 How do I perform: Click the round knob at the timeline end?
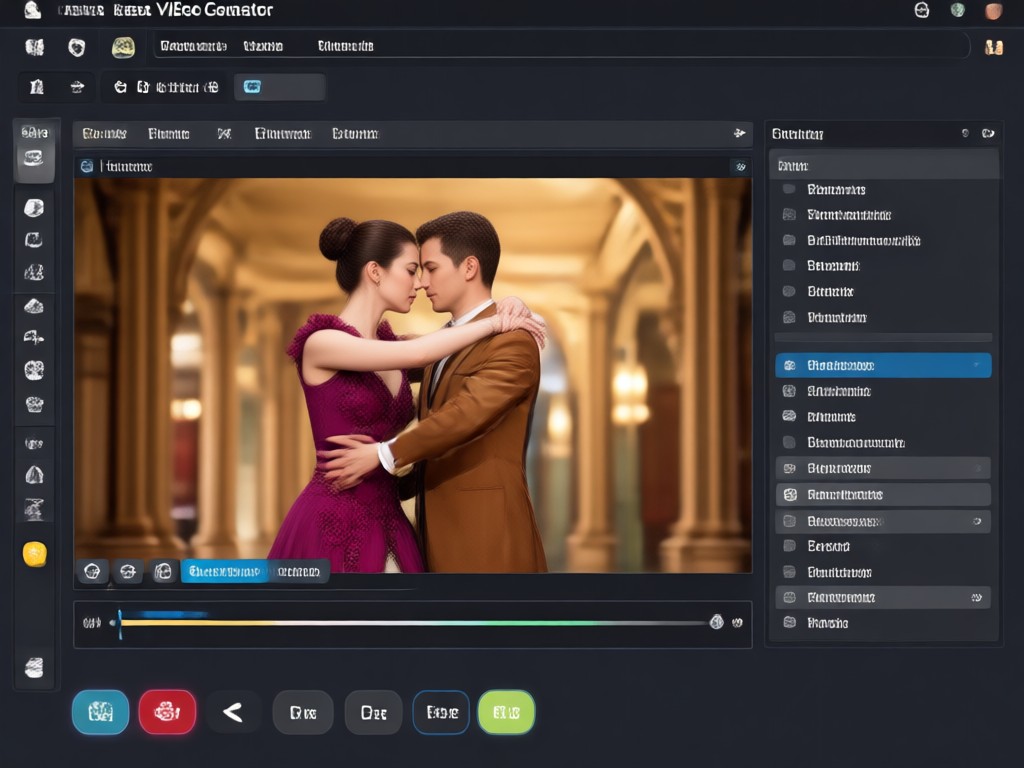[716, 622]
